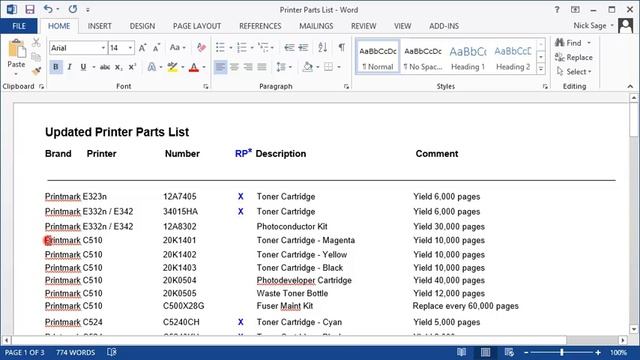Image resolution: width=640 pixels, height=360 pixels.
Task: Decrease the paragraph indent
Action: click(x=289, y=48)
